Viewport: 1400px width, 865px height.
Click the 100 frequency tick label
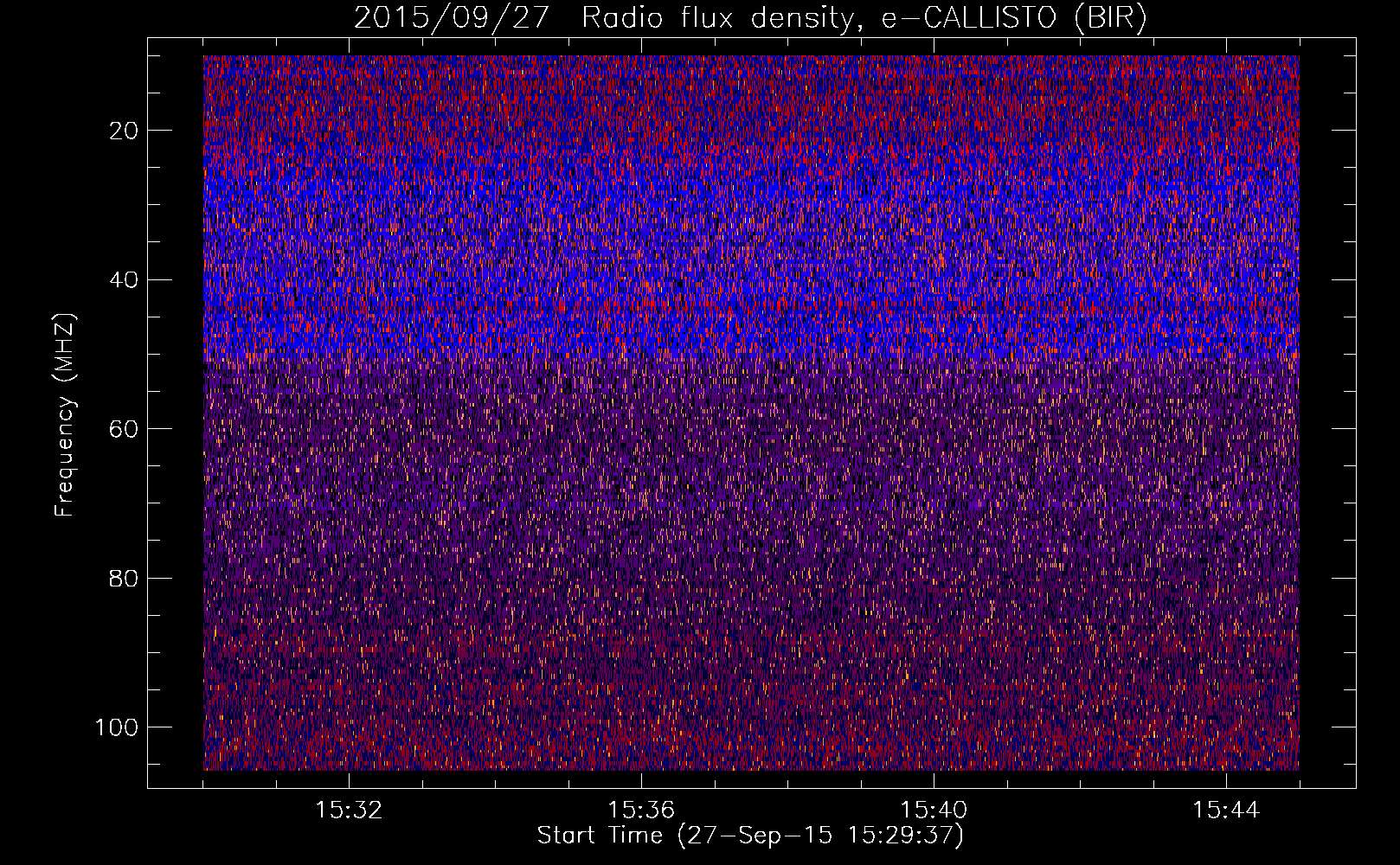click(x=118, y=727)
